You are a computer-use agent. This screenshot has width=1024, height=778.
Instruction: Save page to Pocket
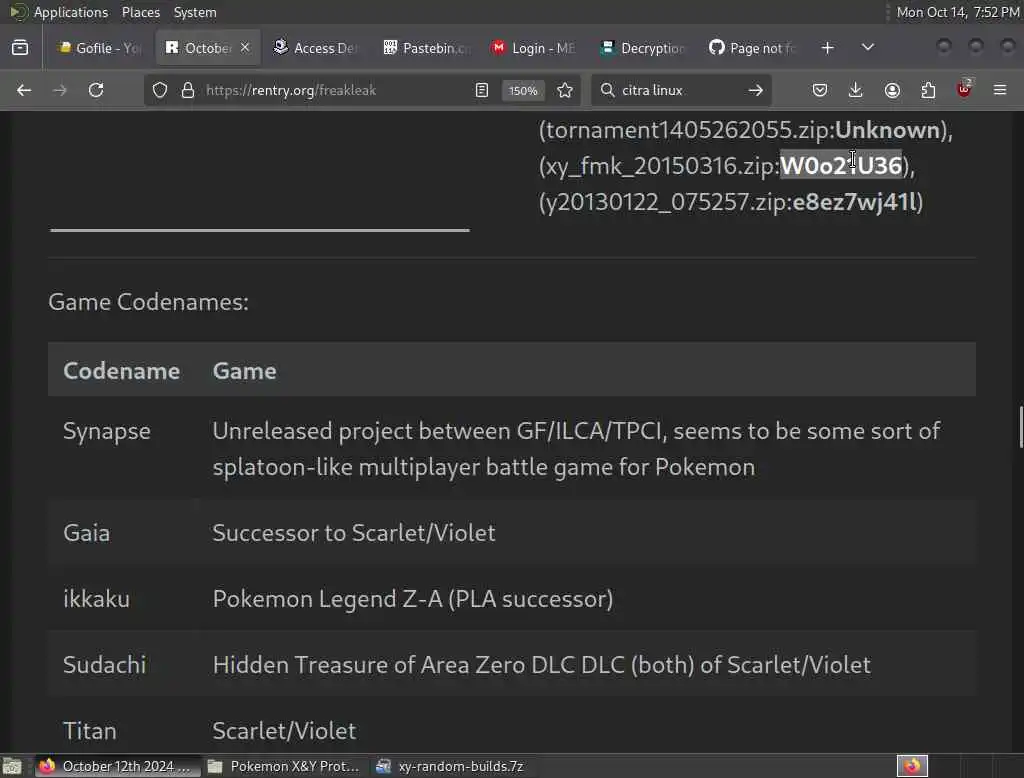(820, 90)
